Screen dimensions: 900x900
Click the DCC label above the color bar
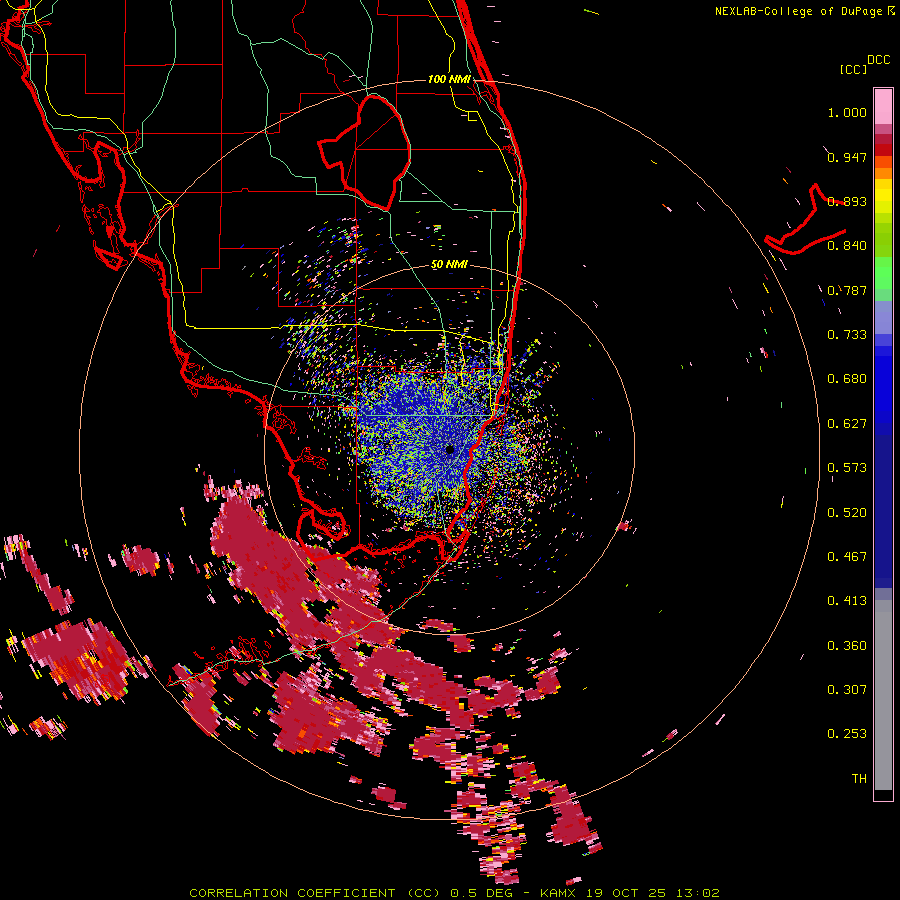tap(879, 60)
